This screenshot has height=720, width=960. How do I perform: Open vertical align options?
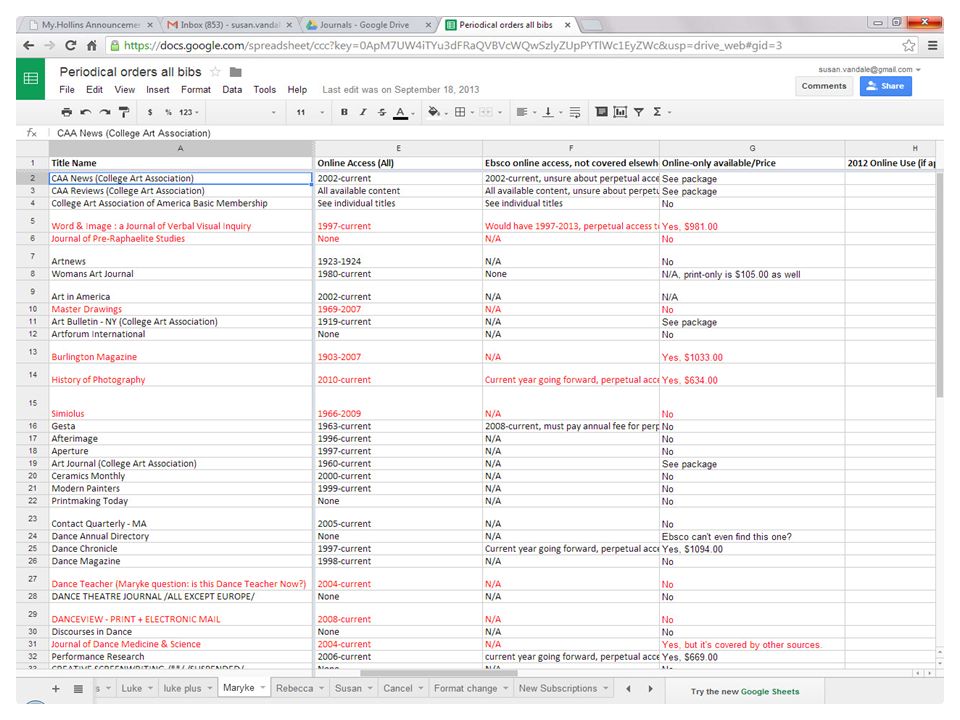tap(552, 112)
